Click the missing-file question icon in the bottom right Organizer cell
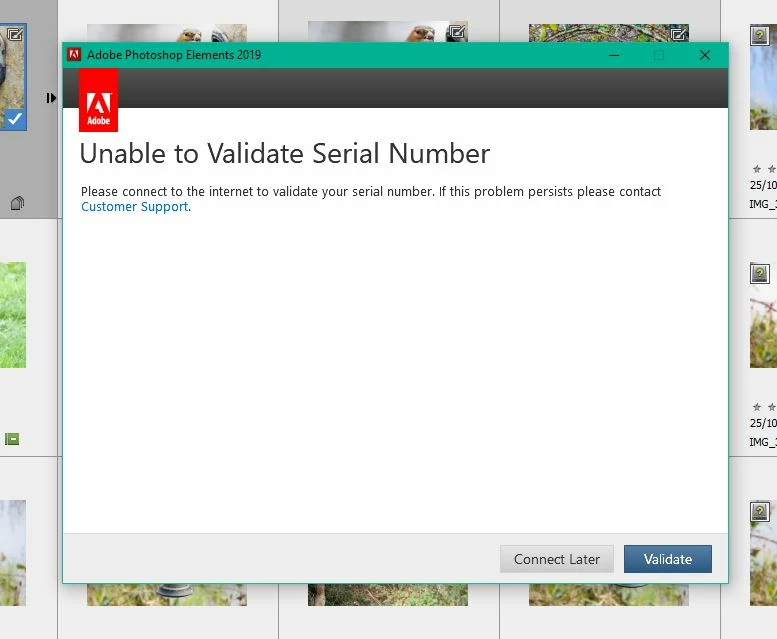Image resolution: width=777 pixels, height=639 pixels. pos(759,511)
